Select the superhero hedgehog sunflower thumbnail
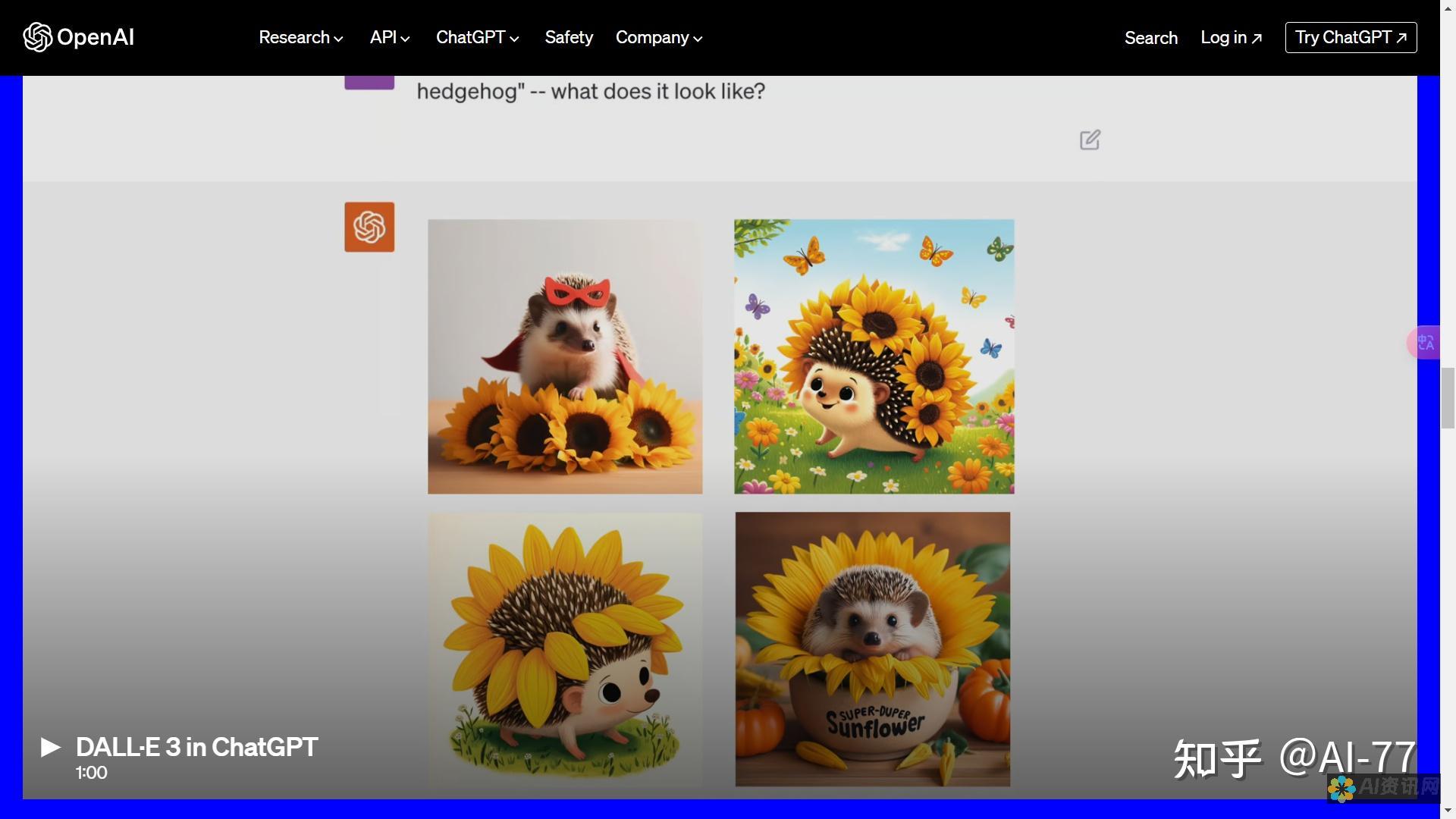The width and height of the screenshot is (1456, 819). [565, 356]
